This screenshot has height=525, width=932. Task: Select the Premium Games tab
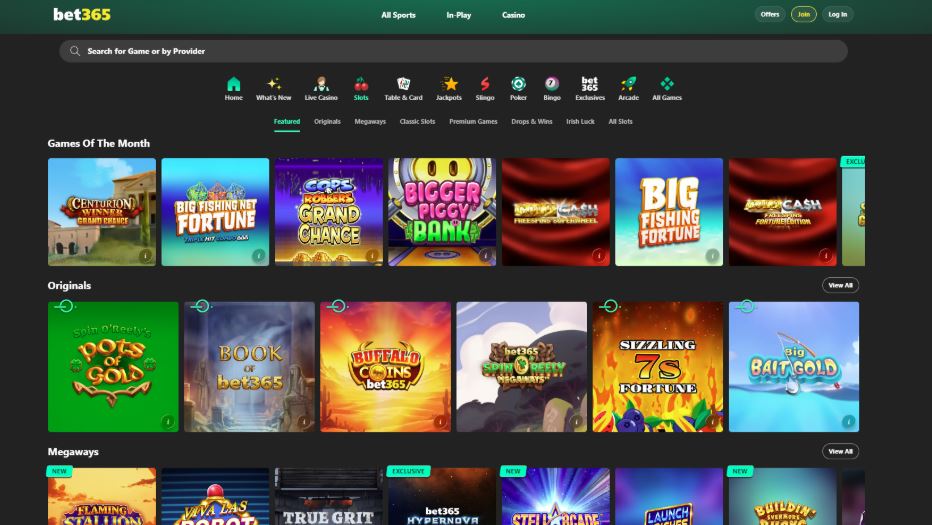(473, 121)
